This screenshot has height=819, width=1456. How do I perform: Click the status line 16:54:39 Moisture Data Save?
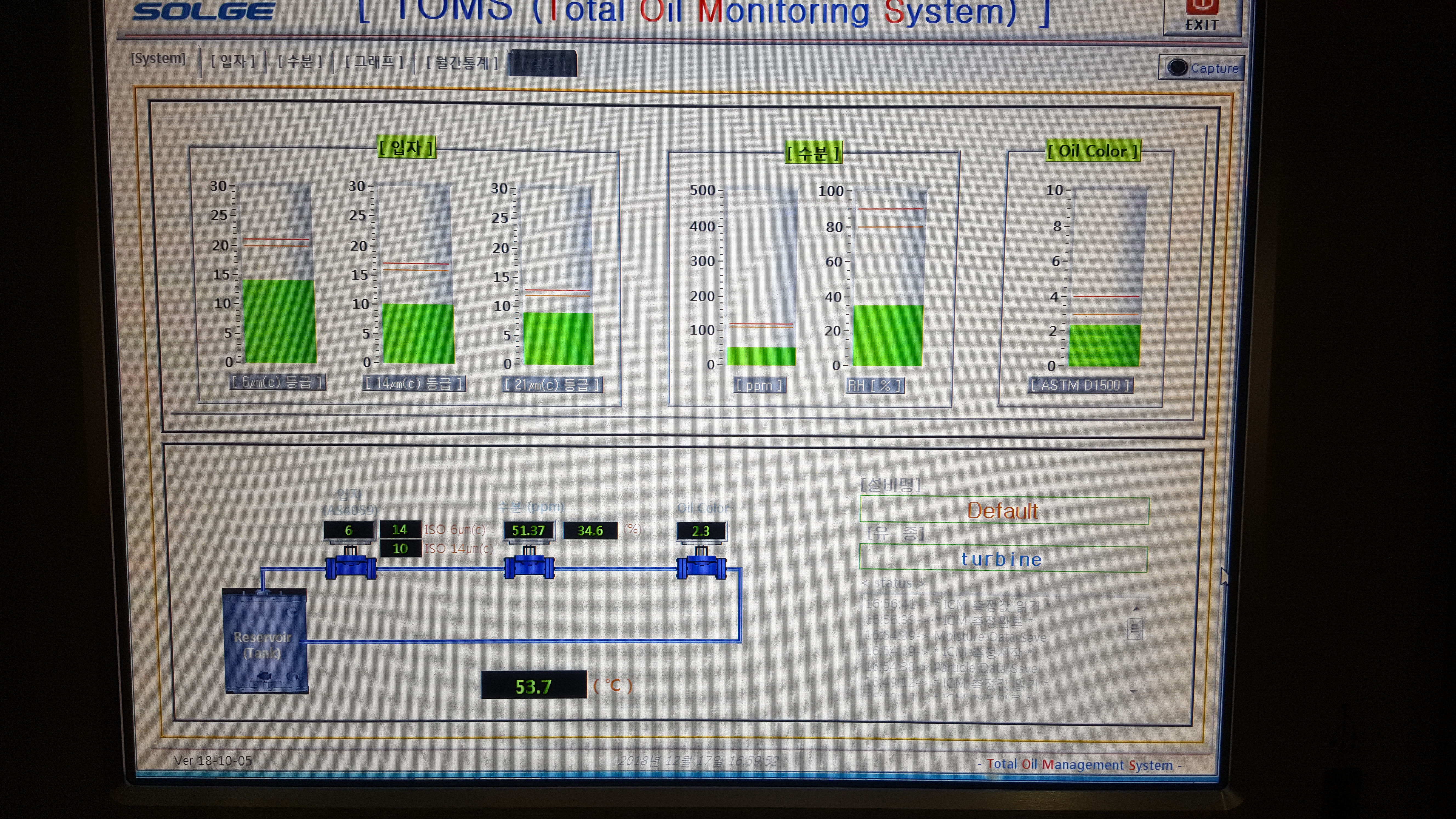click(x=955, y=636)
